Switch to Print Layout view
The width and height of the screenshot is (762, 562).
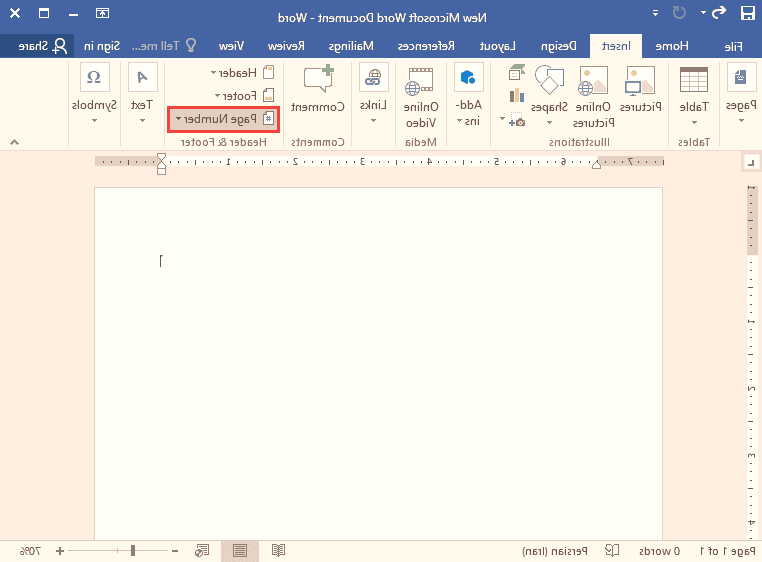240,550
